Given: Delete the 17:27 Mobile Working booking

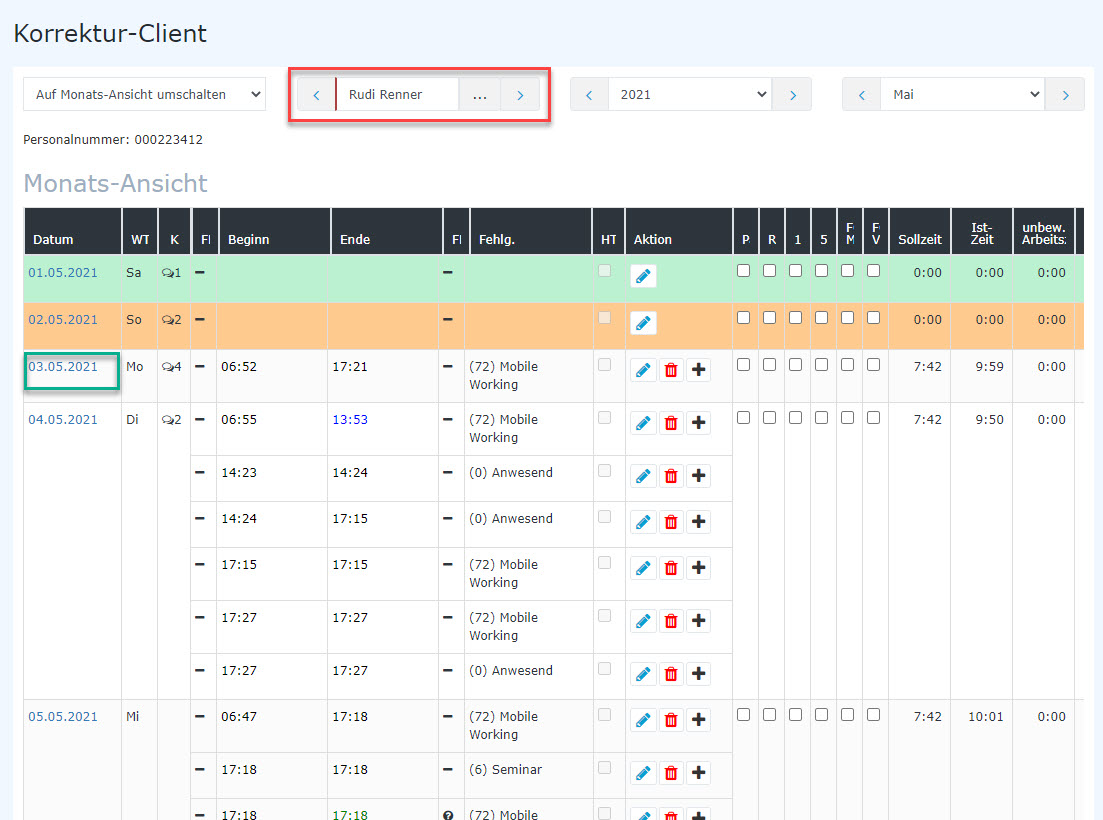Looking at the screenshot, I should point(671,621).
